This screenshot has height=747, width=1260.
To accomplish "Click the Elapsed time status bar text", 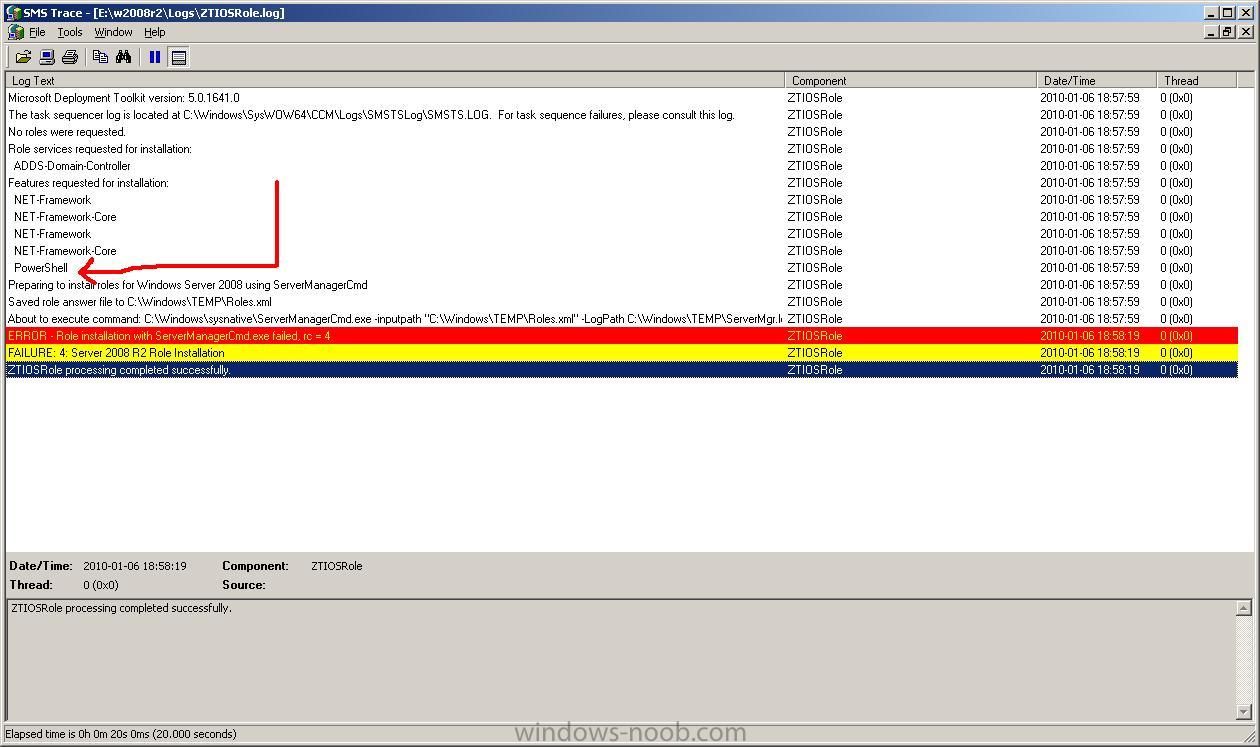I will pos(123,734).
